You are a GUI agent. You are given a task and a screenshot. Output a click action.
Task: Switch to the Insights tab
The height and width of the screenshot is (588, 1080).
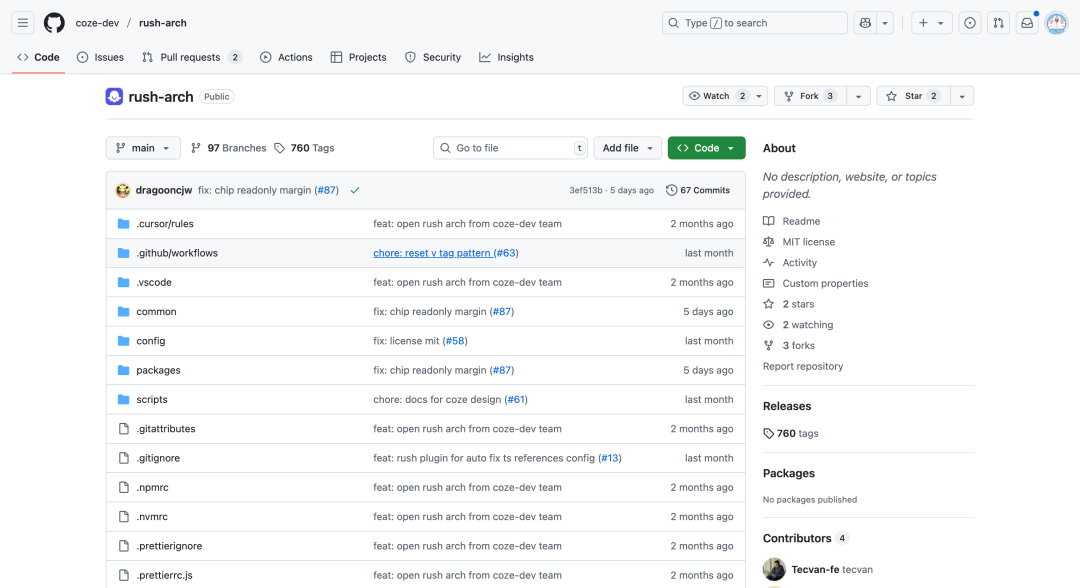tap(506, 57)
